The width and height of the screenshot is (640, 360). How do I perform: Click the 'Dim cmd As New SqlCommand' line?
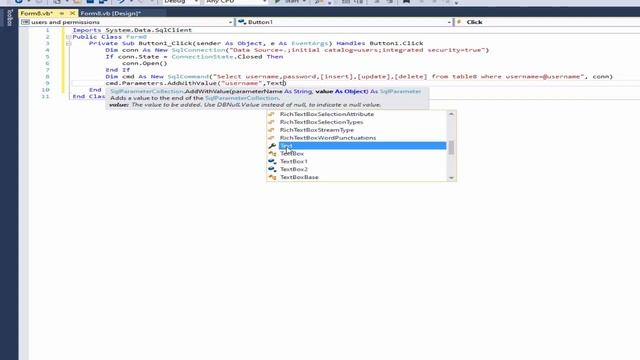pyautogui.click(x=359, y=77)
